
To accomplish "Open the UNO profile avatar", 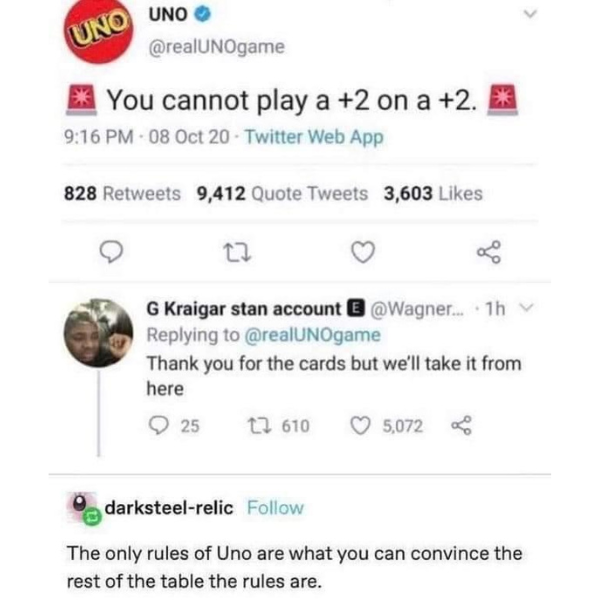I will coord(99,29).
